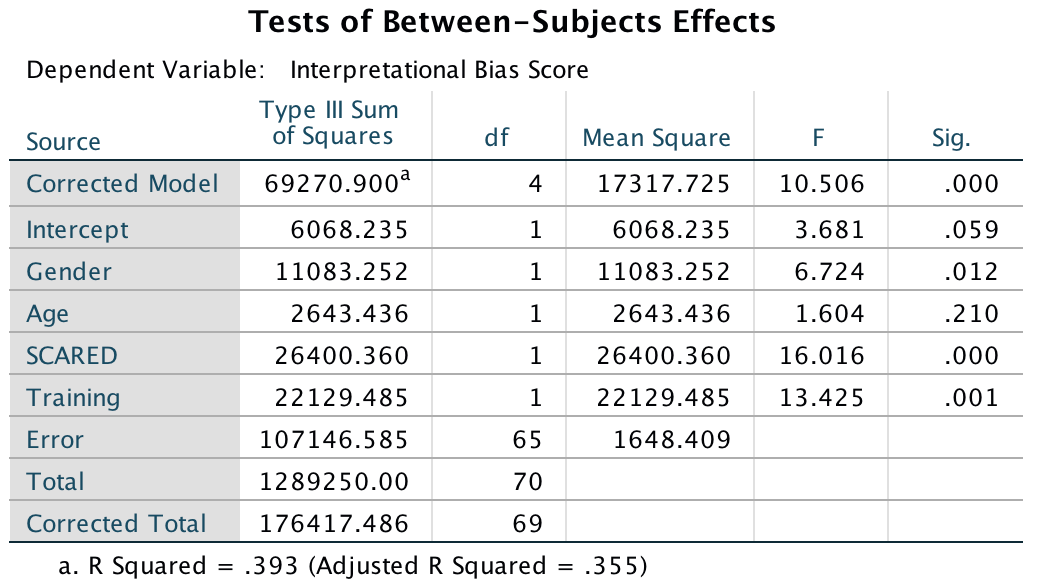Click the Training row label
The height and width of the screenshot is (582, 1046).
coord(73,398)
